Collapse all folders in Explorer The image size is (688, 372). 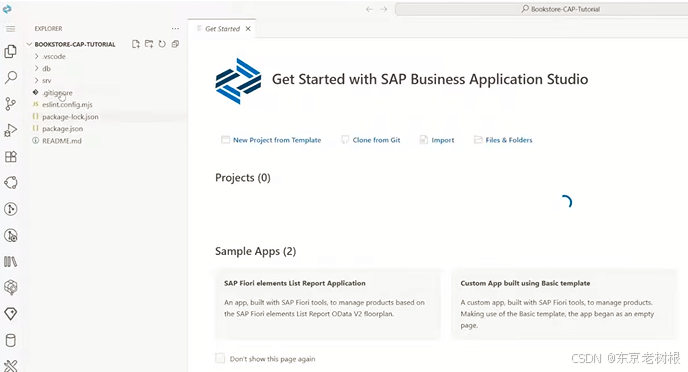(x=175, y=44)
